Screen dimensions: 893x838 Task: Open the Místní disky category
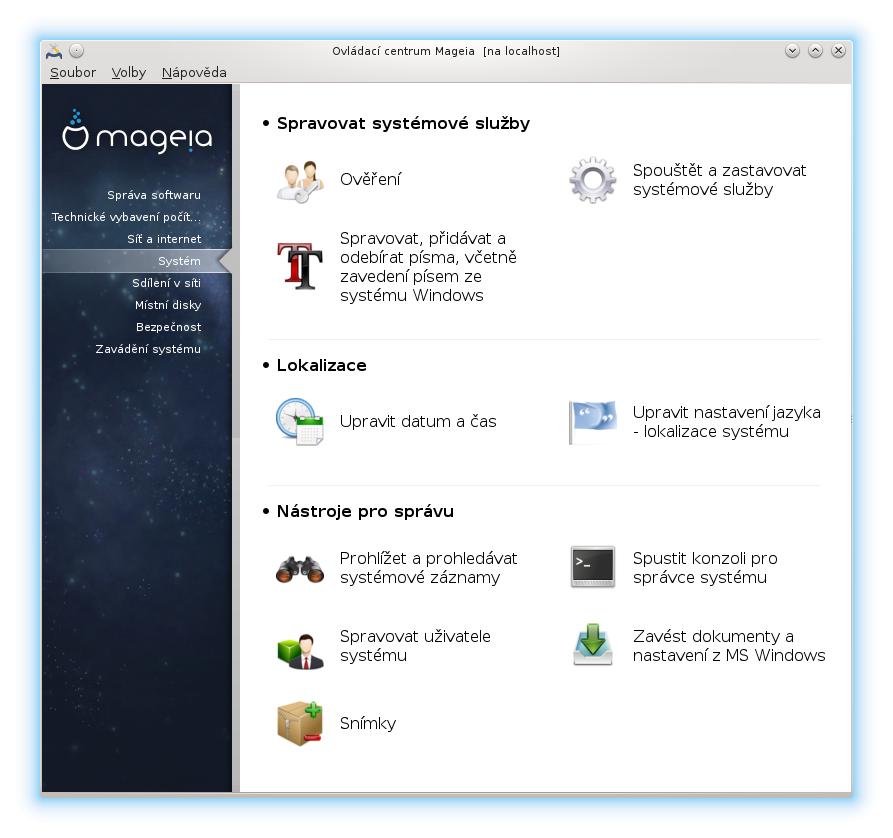[168, 305]
